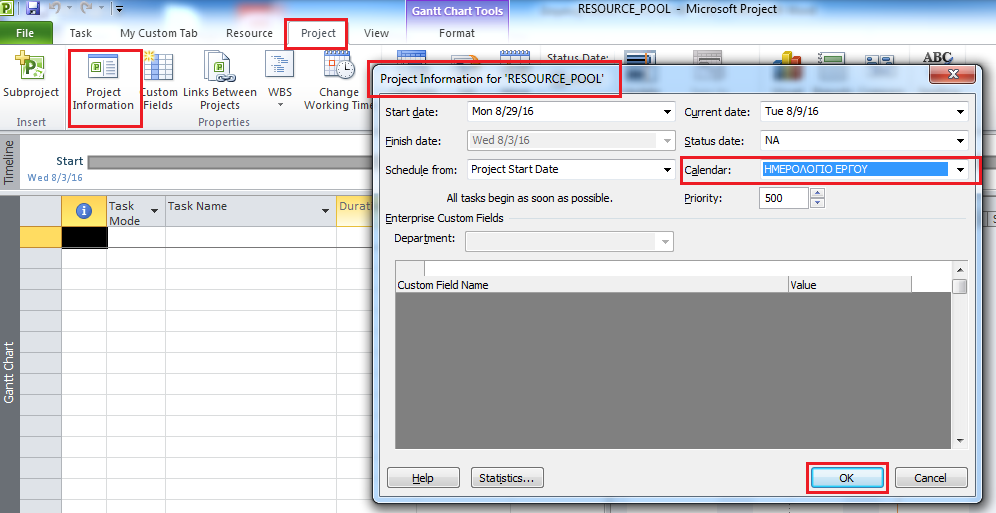Decrease Priority with the down spinner
Screen dimensions: 996x513
coord(818,203)
